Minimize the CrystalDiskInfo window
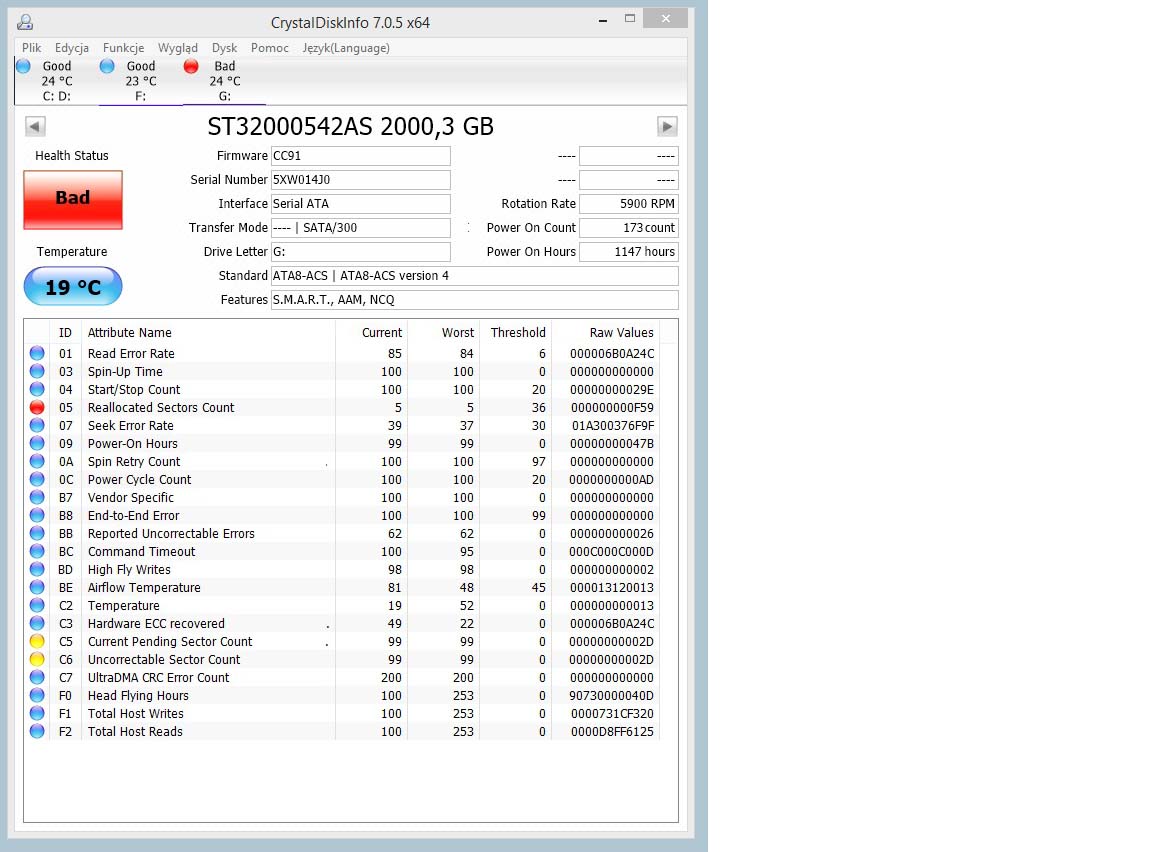 click(x=603, y=20)
